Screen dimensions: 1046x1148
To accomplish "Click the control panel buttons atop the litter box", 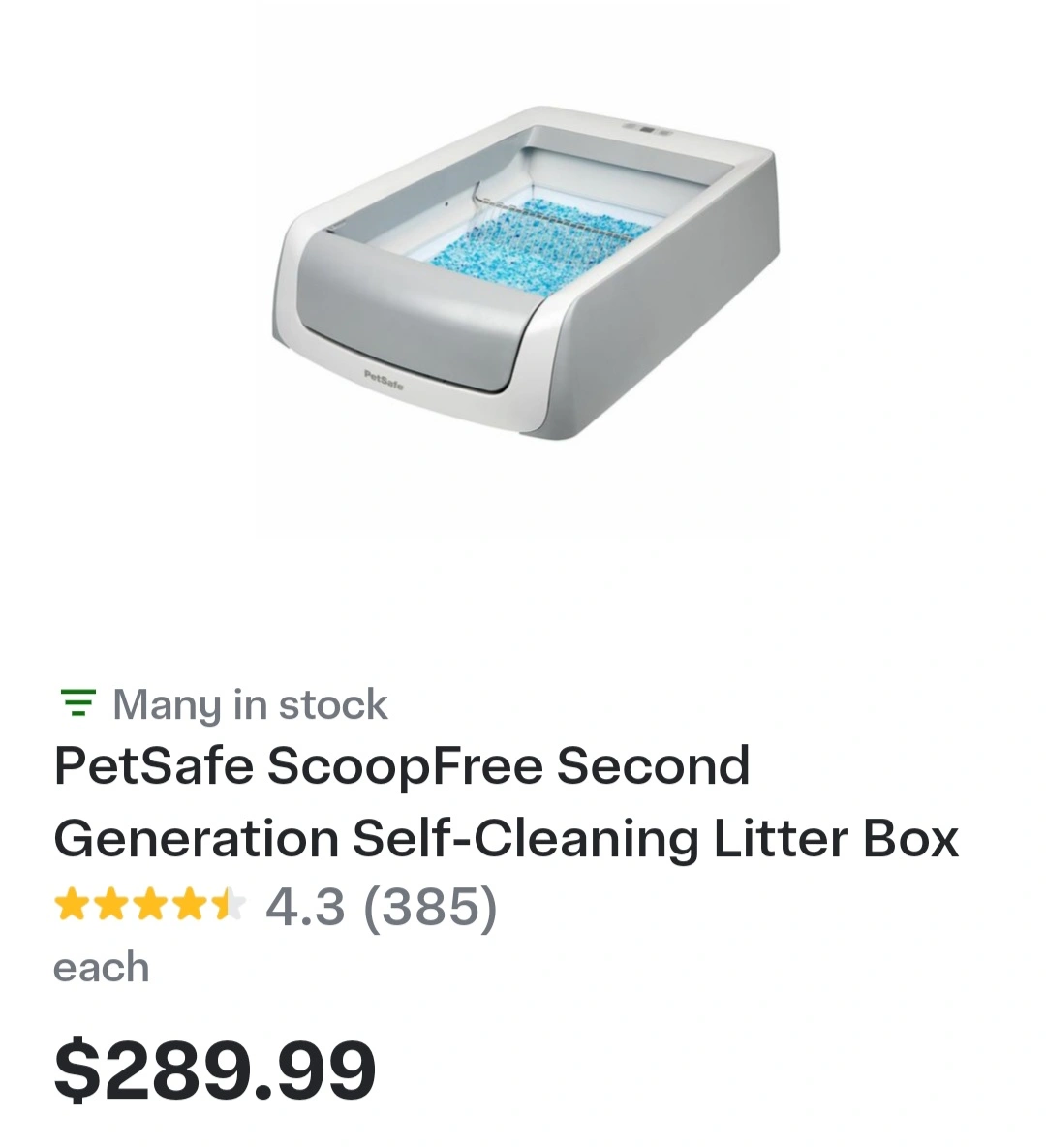I will (x=646, y=131).
